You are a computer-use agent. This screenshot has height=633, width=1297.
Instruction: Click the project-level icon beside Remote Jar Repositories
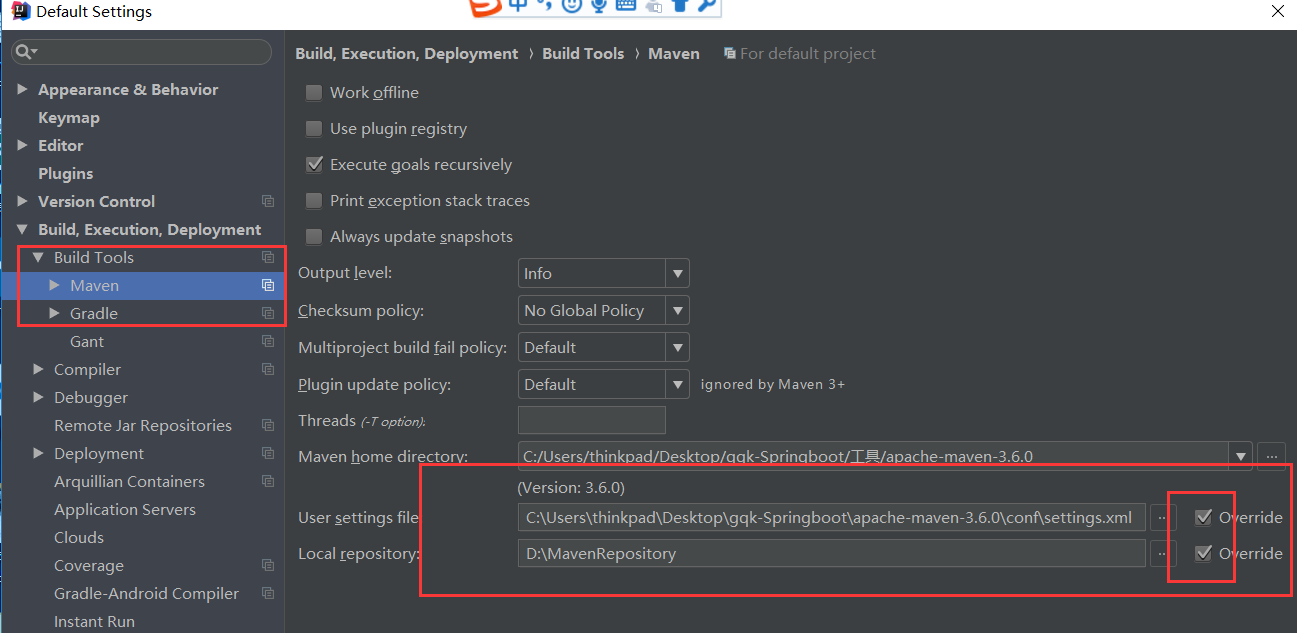[268, 426]
